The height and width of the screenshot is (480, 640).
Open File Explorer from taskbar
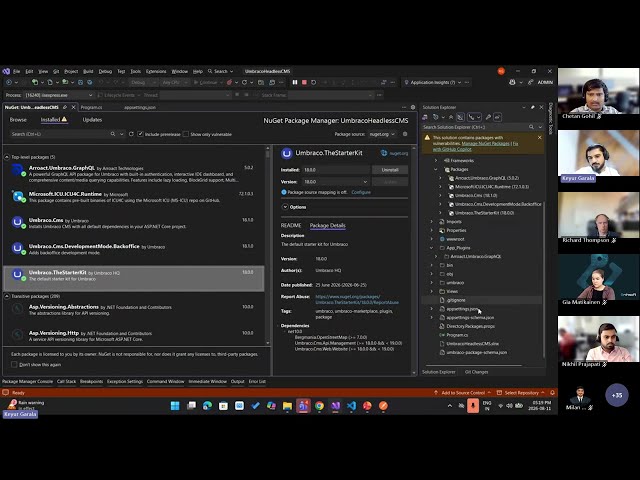[287, 406]
